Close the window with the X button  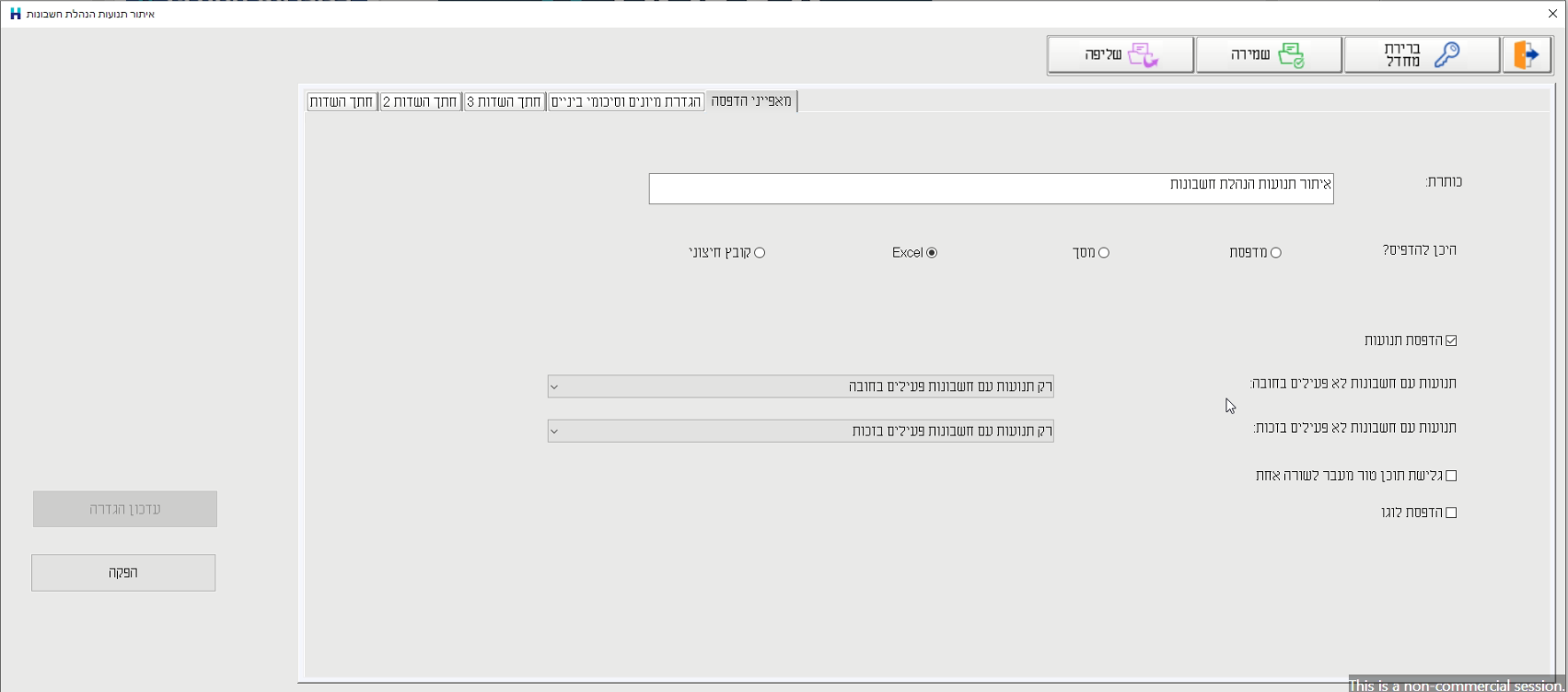1552,14
